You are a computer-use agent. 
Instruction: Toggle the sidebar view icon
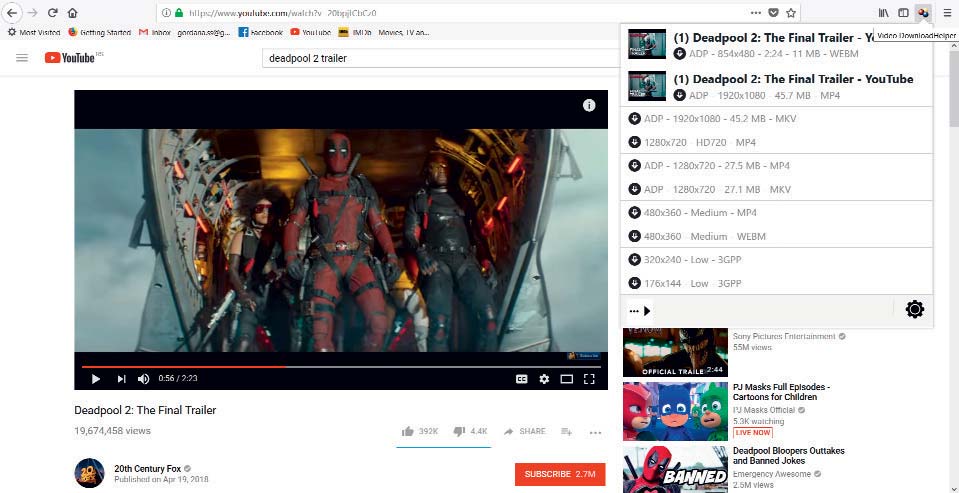click(x=903, y=13)
